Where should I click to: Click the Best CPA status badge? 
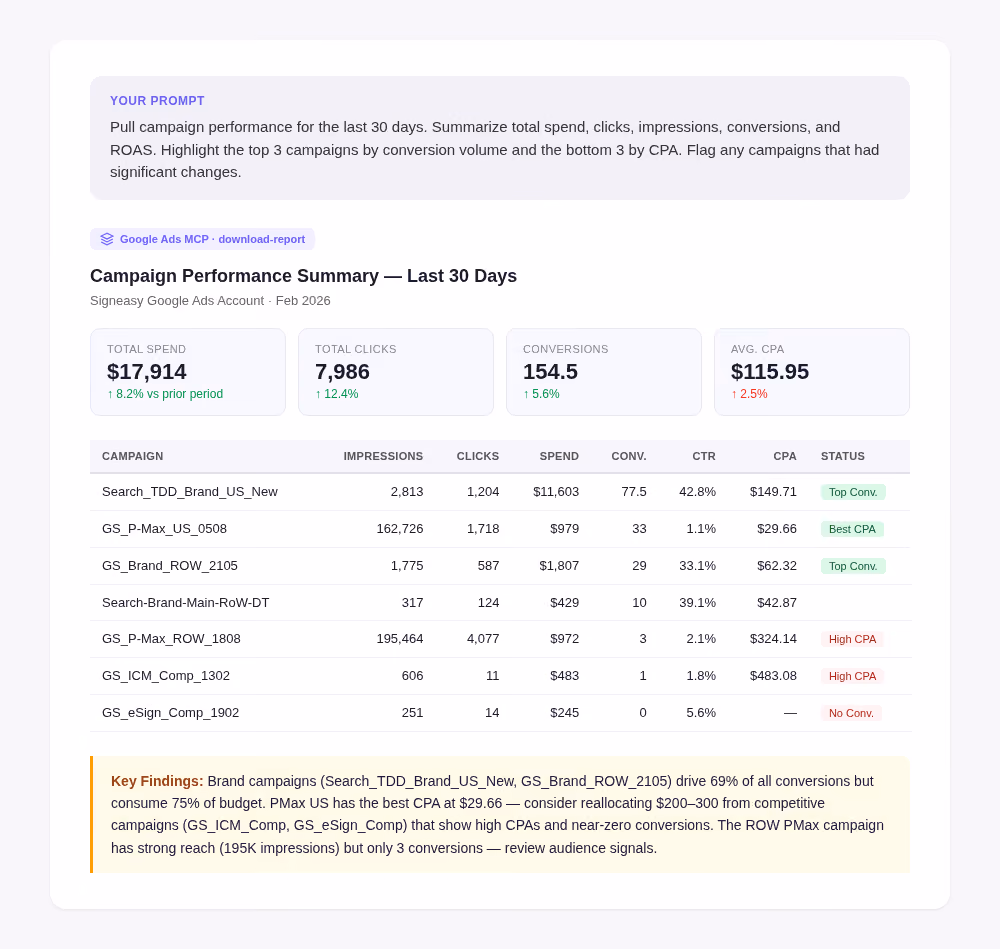(852, 529)
